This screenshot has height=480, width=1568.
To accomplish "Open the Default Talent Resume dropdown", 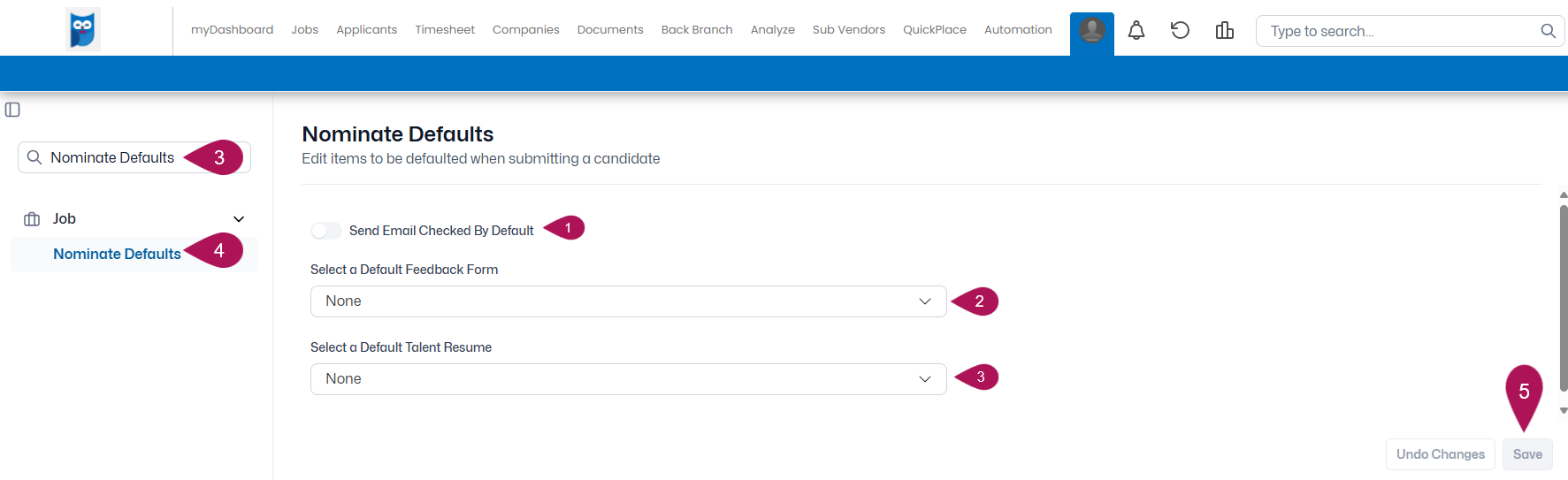I will coord(628,379).
